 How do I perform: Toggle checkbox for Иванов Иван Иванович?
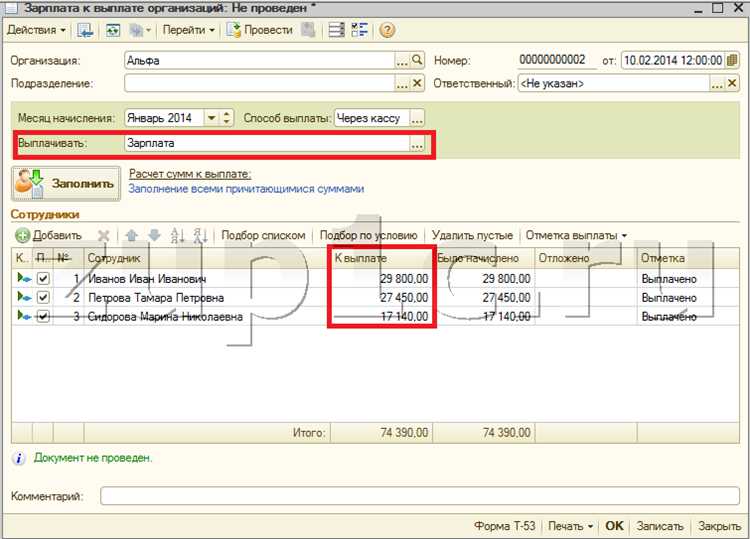43,278
